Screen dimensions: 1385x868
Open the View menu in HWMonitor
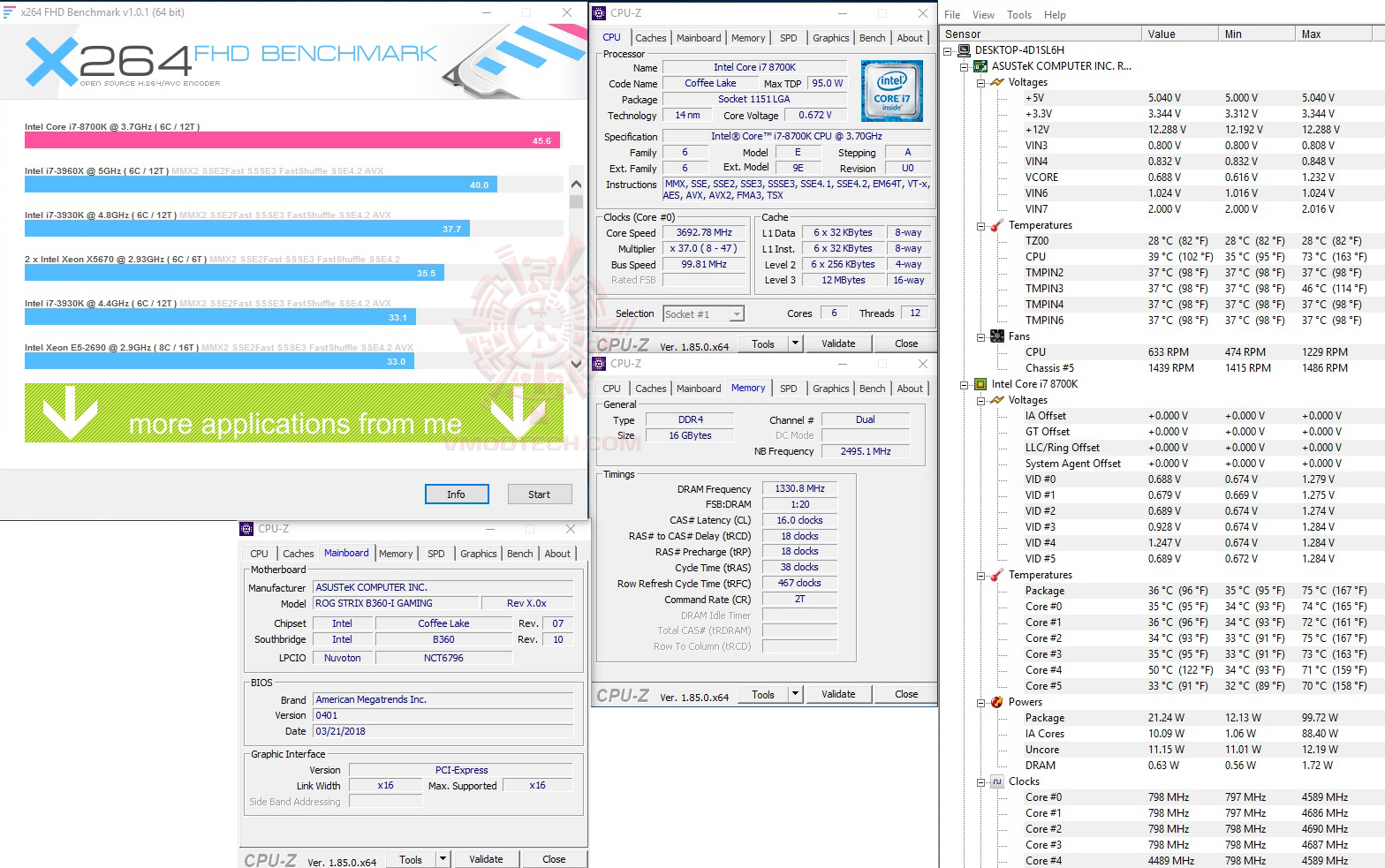click(983, 14)
